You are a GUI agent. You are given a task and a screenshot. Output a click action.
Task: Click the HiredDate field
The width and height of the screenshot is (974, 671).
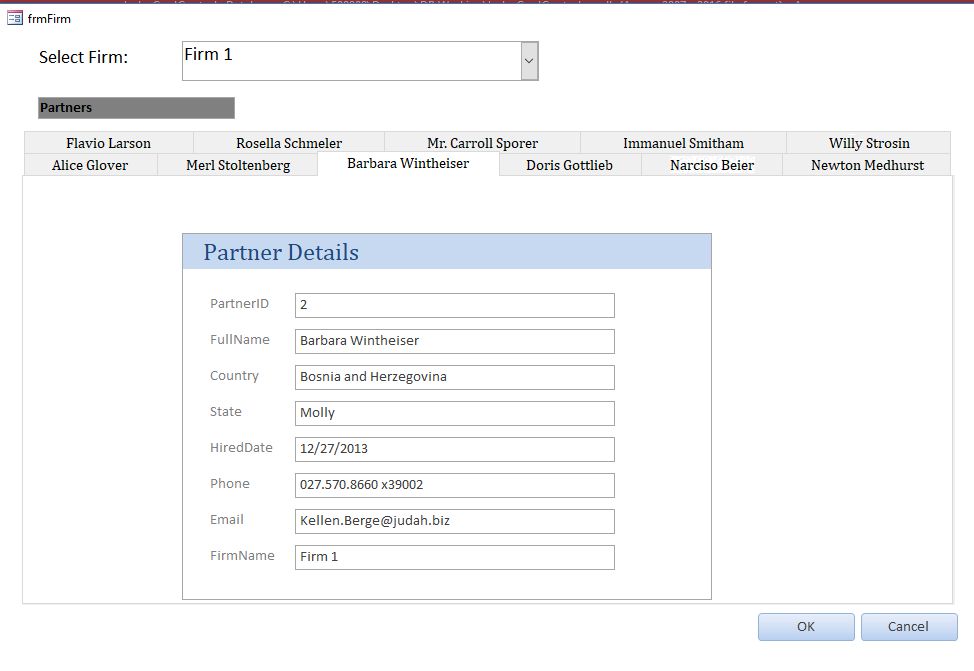[x=455, y=449]
